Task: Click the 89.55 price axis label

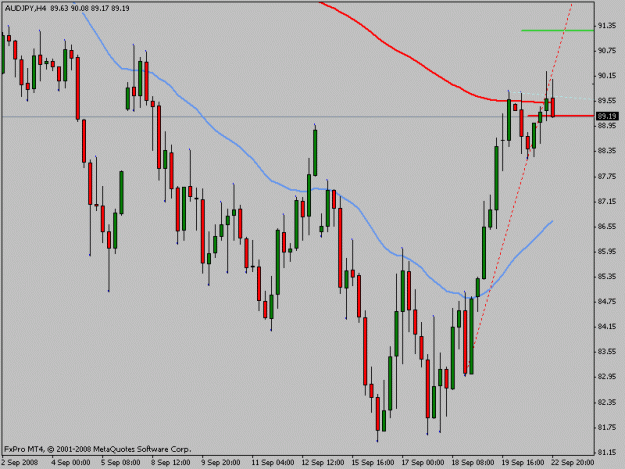Action: (x=607, y=101)
